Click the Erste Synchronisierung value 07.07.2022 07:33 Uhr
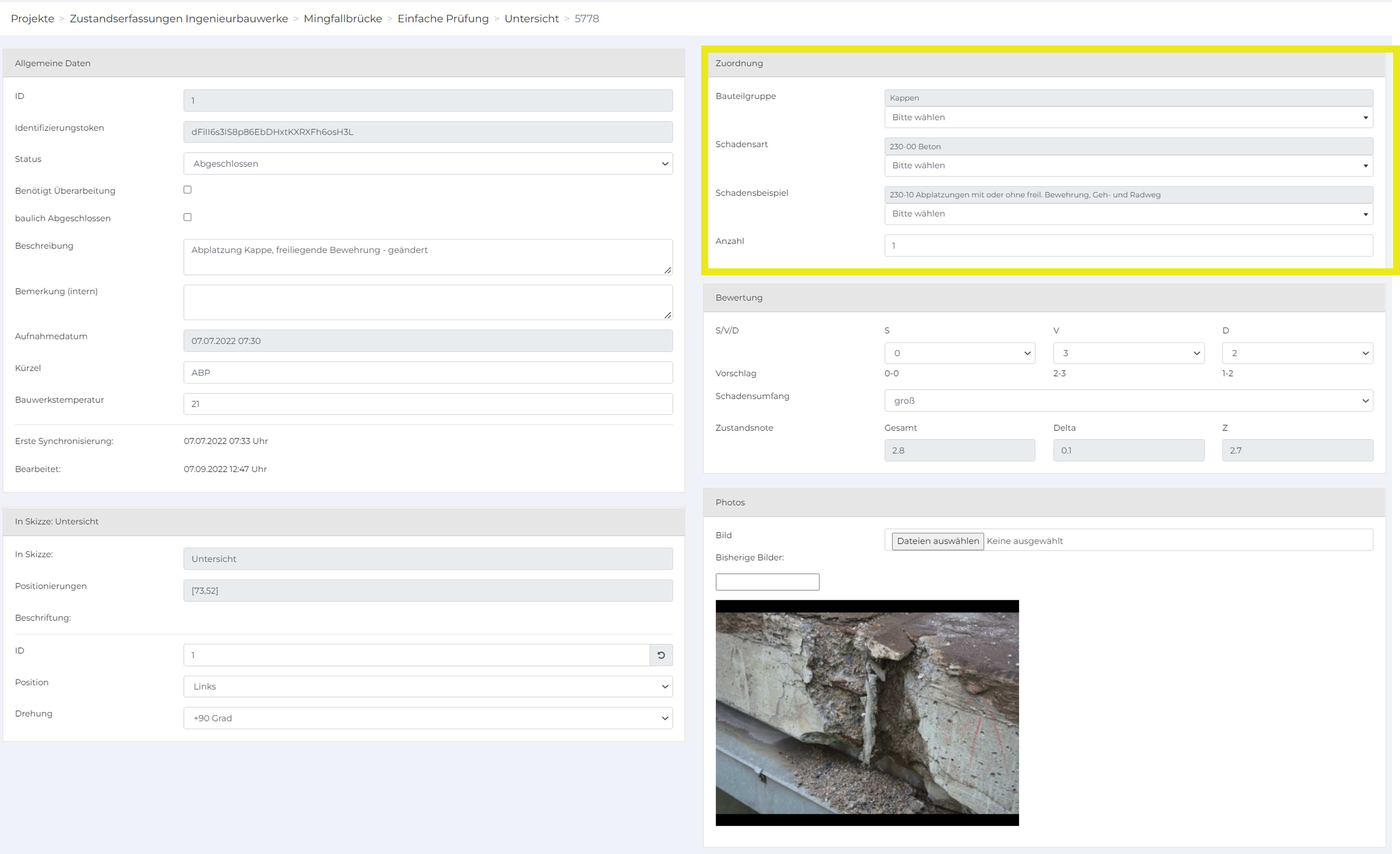 pos(226,441)
